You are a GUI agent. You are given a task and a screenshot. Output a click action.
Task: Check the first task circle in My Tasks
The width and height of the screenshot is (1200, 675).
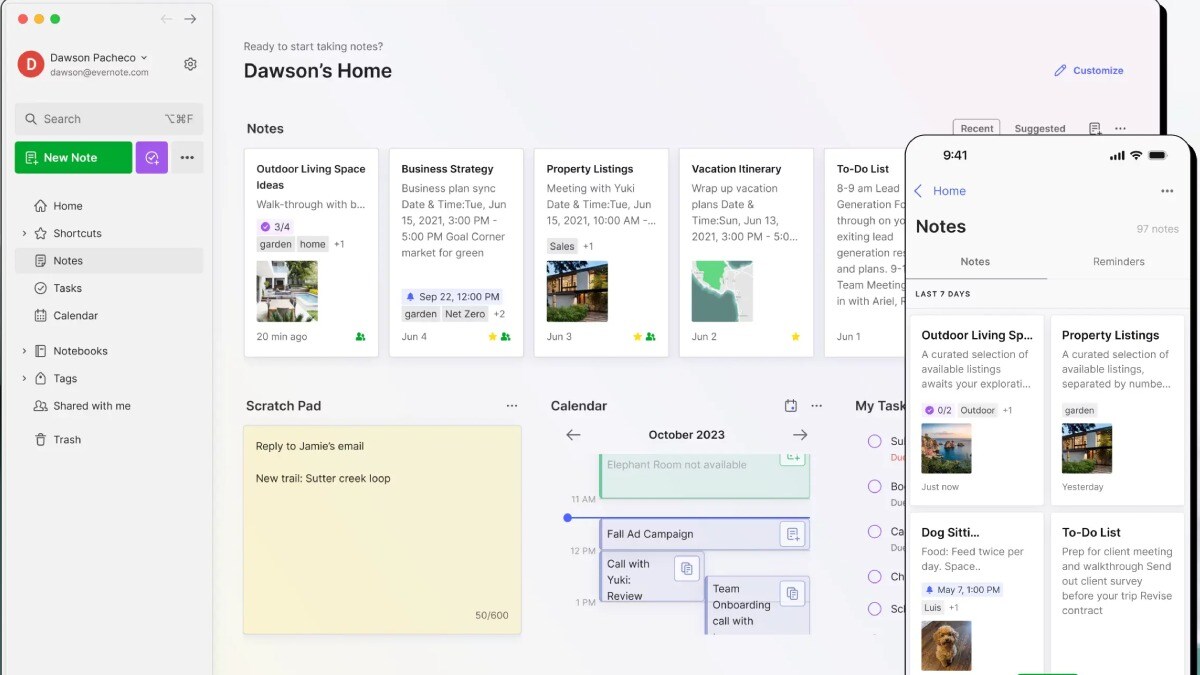tap(874, 441)
